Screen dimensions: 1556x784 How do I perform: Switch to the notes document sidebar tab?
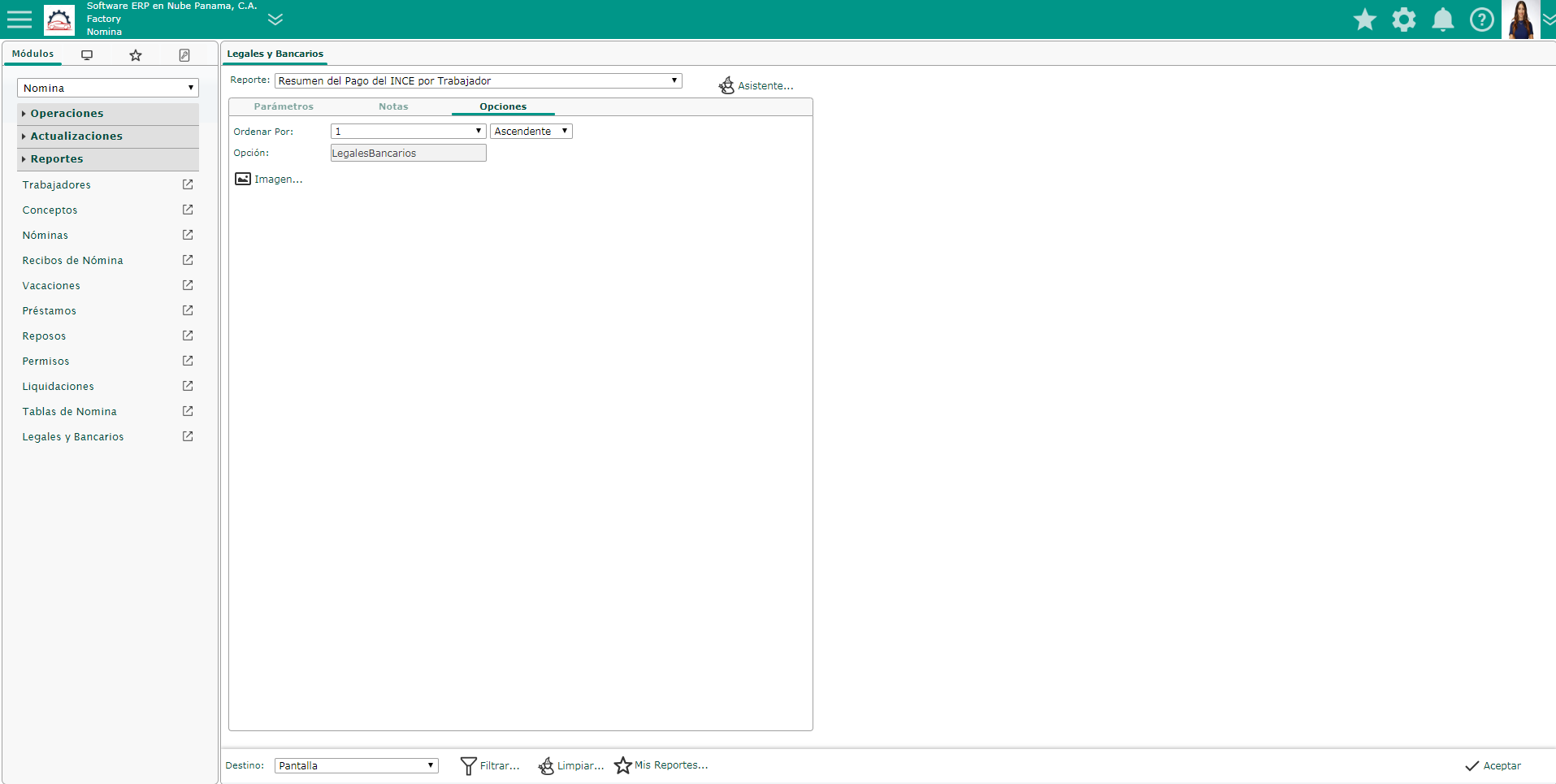(184, 54)
